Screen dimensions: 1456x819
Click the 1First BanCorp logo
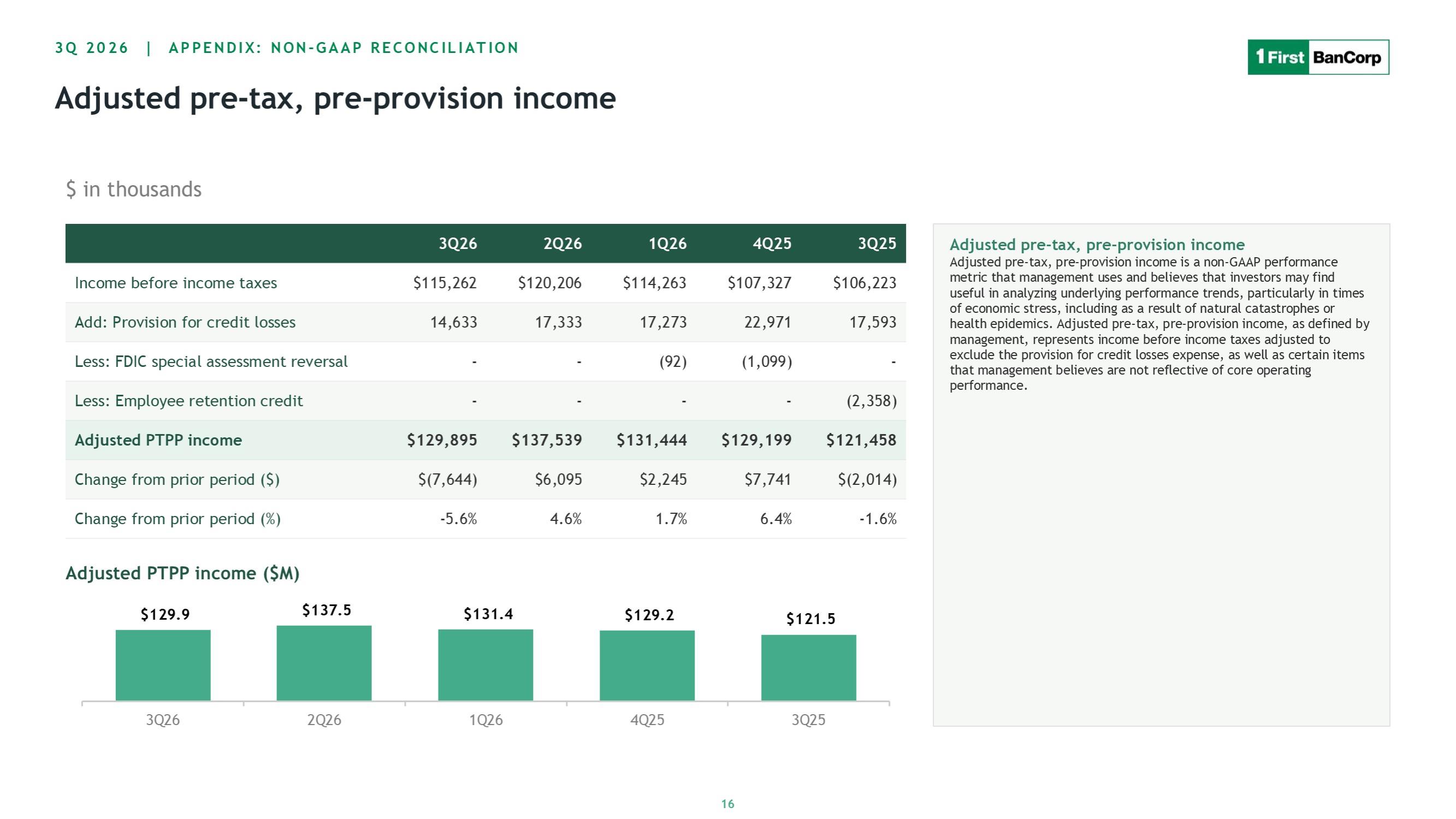pyautogui.click(x=1318, y=57)
